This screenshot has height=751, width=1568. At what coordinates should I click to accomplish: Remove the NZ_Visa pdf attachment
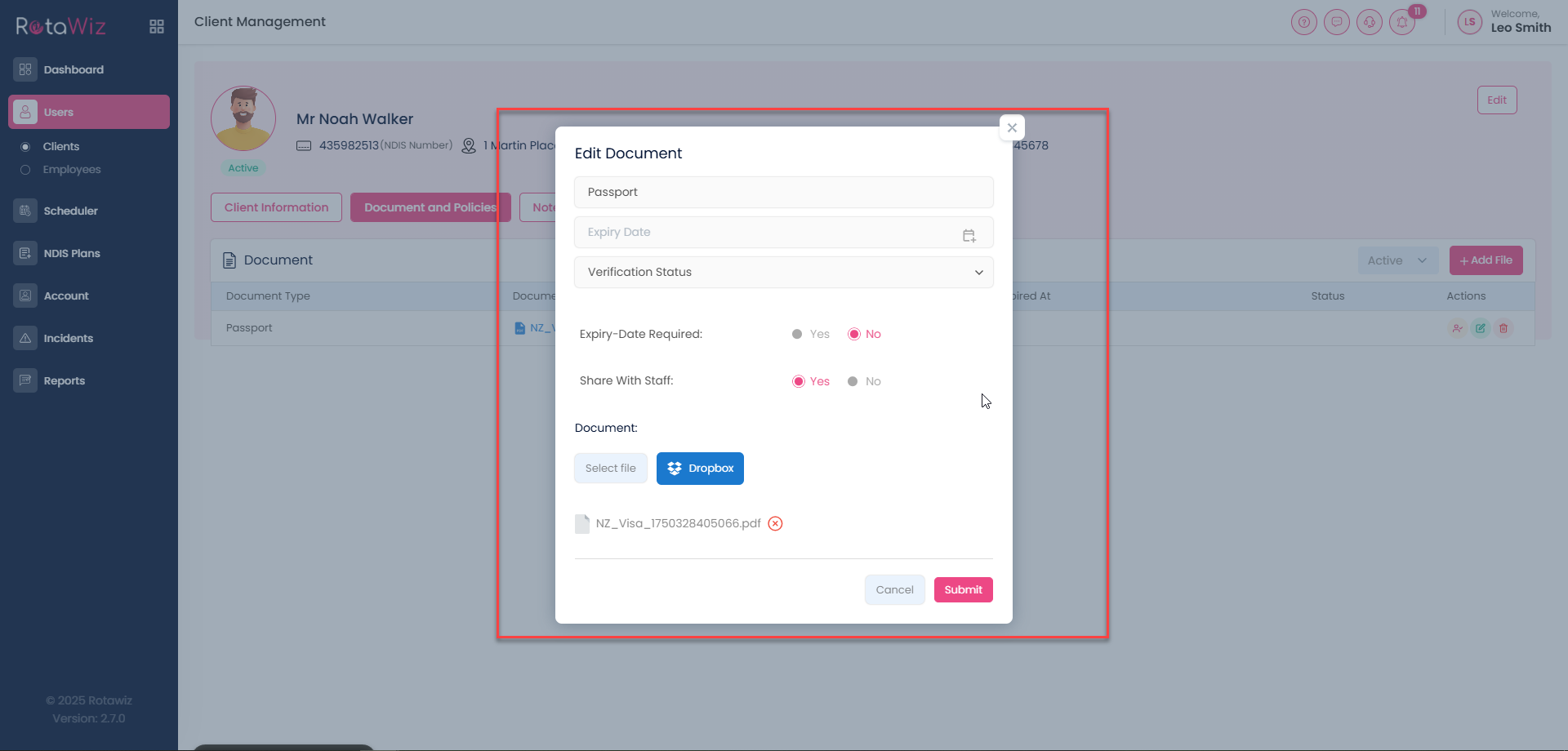[775, 524]
